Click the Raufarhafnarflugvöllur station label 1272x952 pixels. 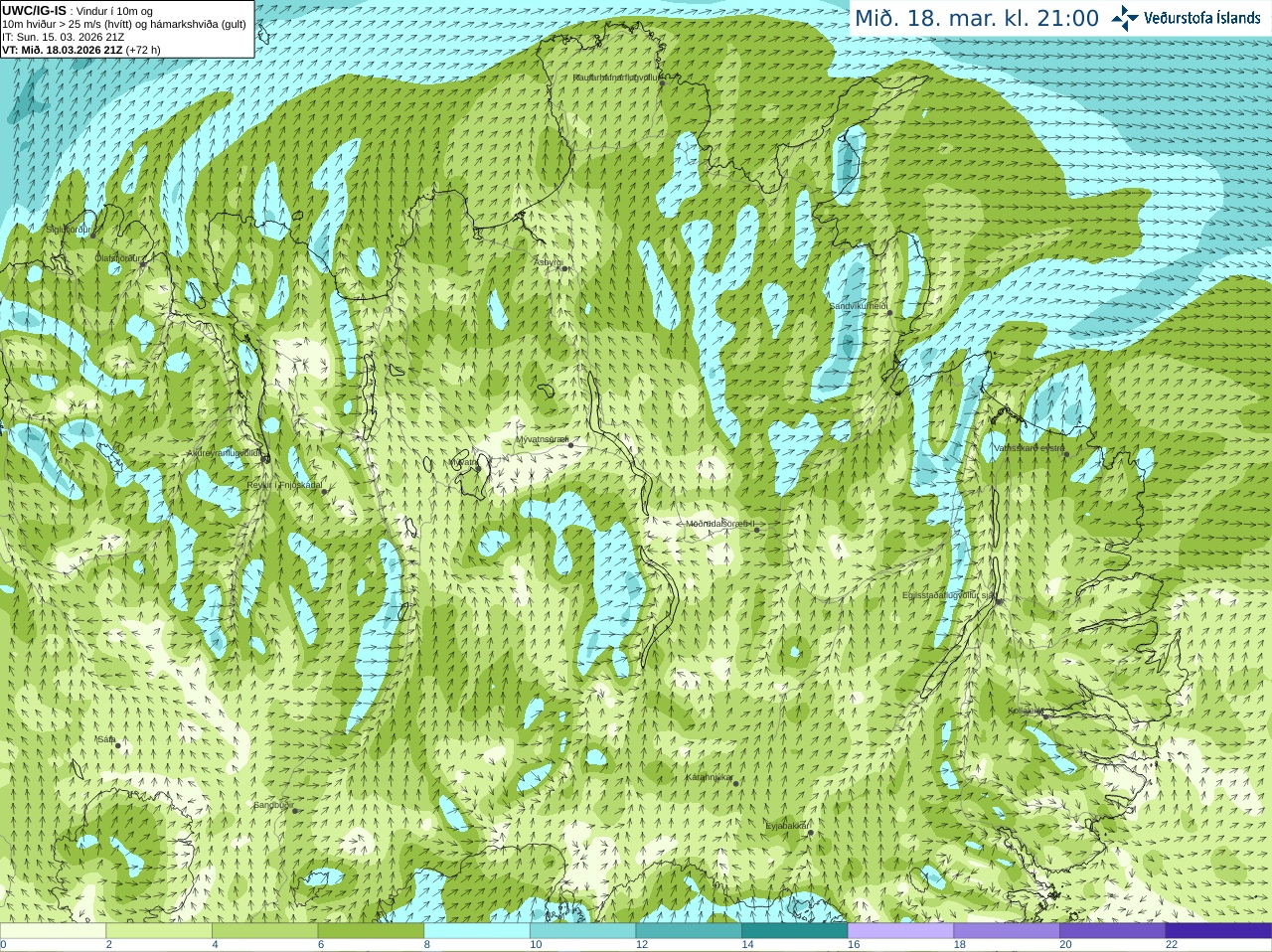(616, 78)
